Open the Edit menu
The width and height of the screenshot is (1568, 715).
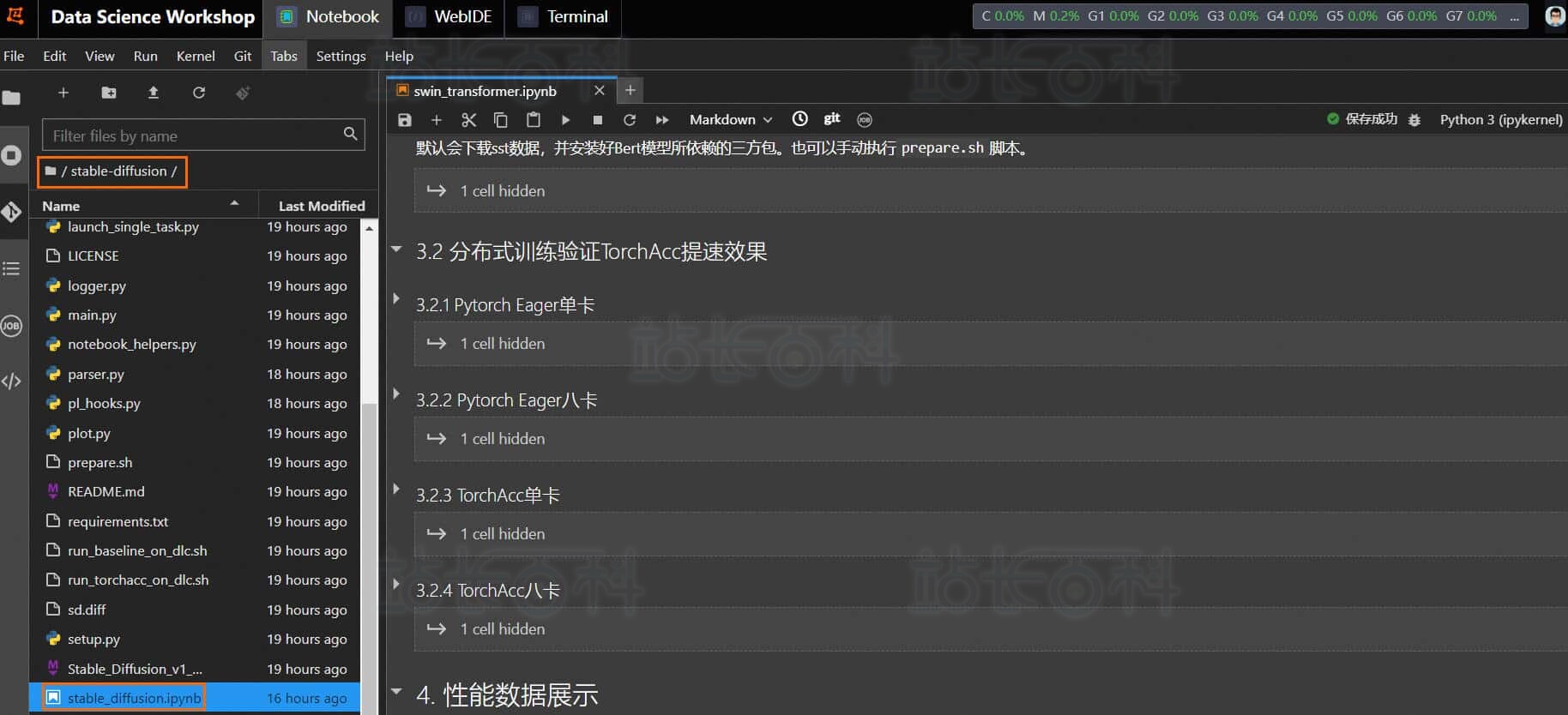[x=55, y=56]
